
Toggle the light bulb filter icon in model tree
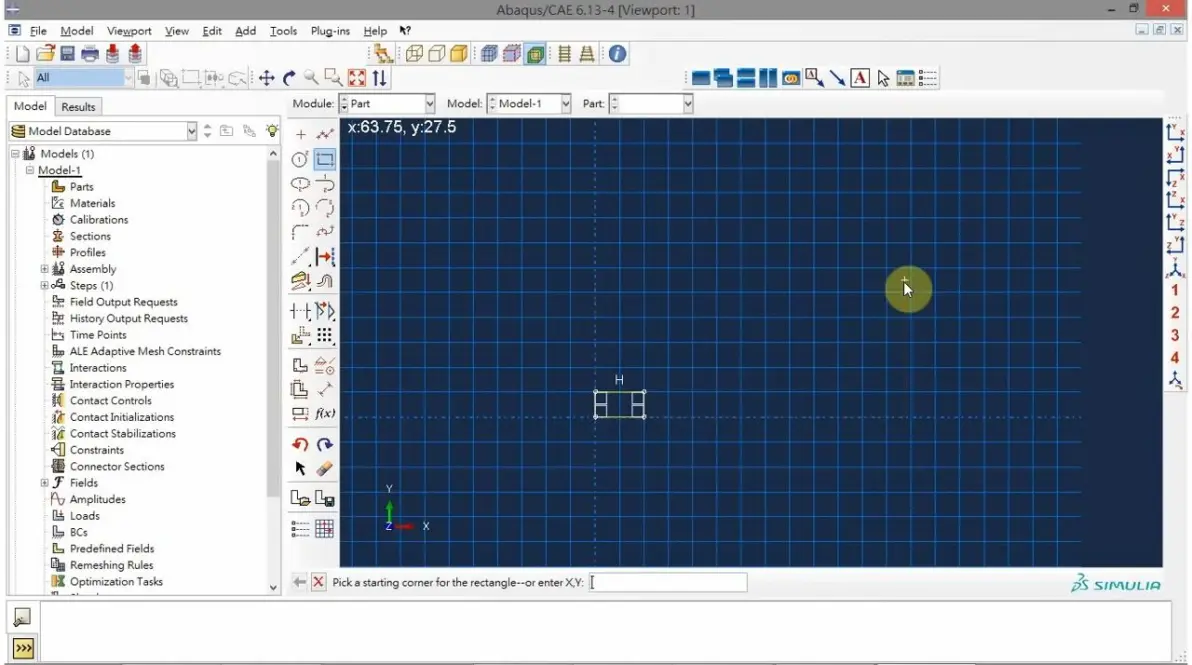(271, 131)
